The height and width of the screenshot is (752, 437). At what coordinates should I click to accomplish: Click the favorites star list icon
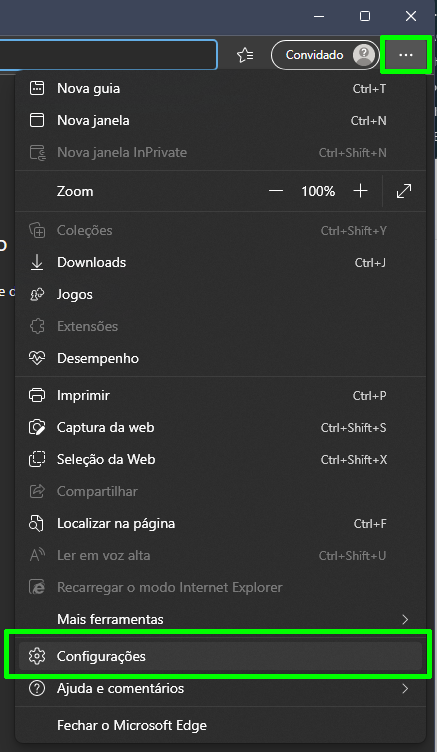[245, 55]
